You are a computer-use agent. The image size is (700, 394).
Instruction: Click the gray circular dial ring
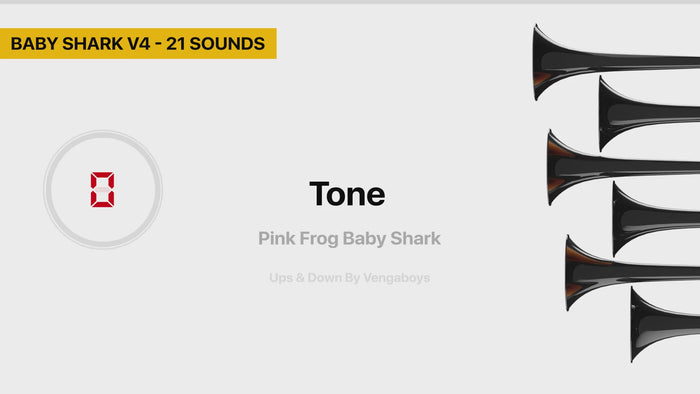click(x=103, y=190)
